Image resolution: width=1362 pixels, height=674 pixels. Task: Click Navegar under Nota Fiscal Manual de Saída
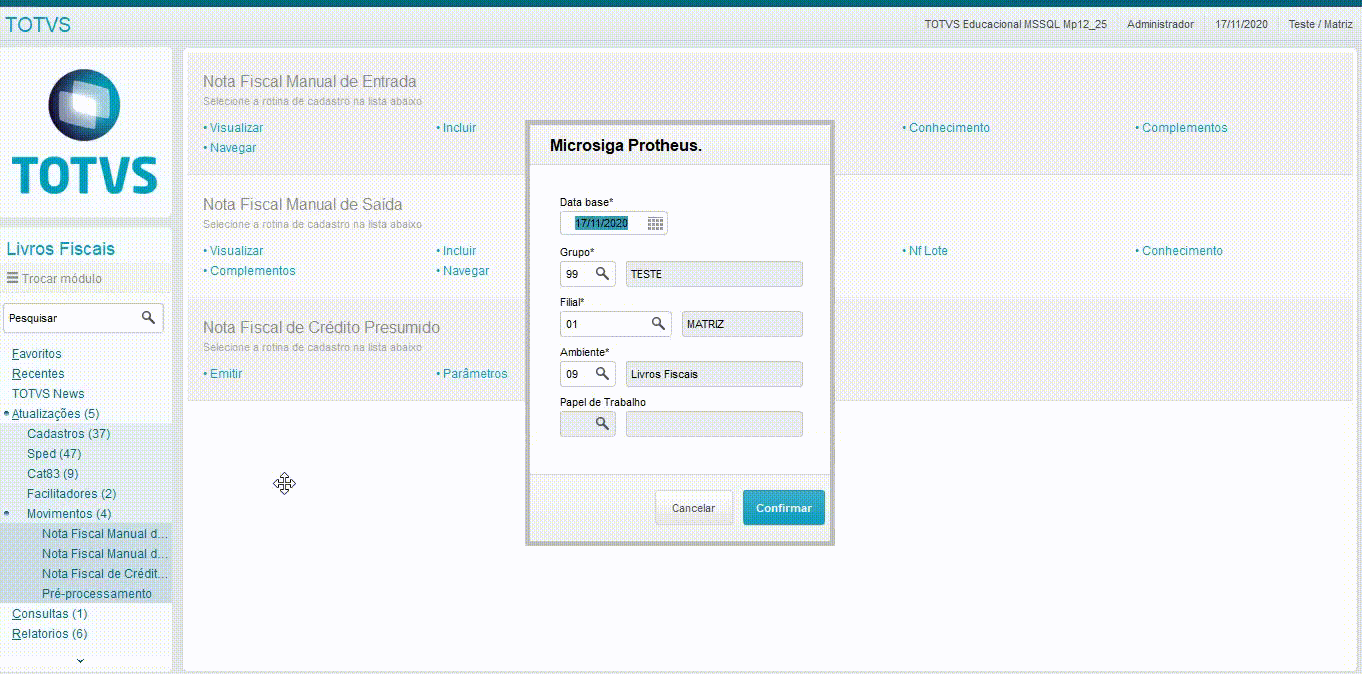465,270
